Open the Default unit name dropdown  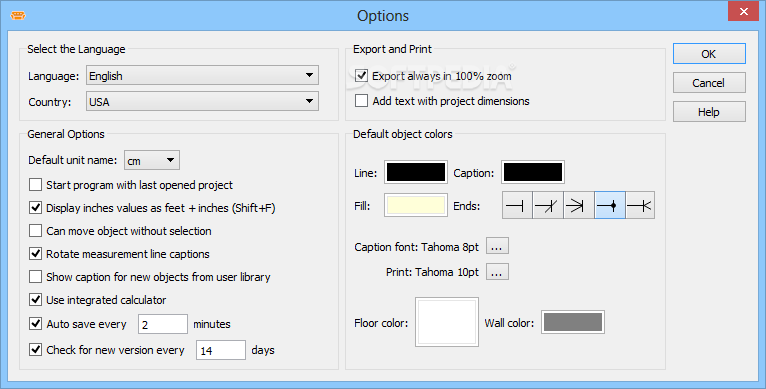click(152, 160)
